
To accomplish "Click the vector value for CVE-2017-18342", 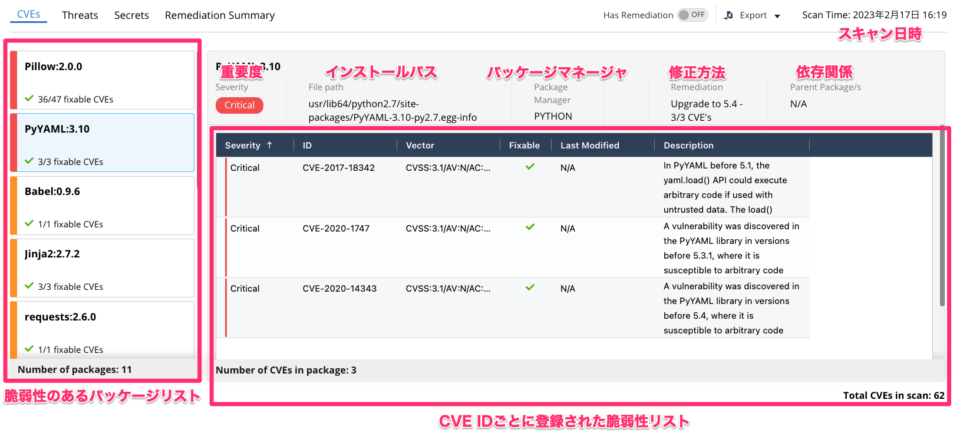I will (x=448, y=167).
